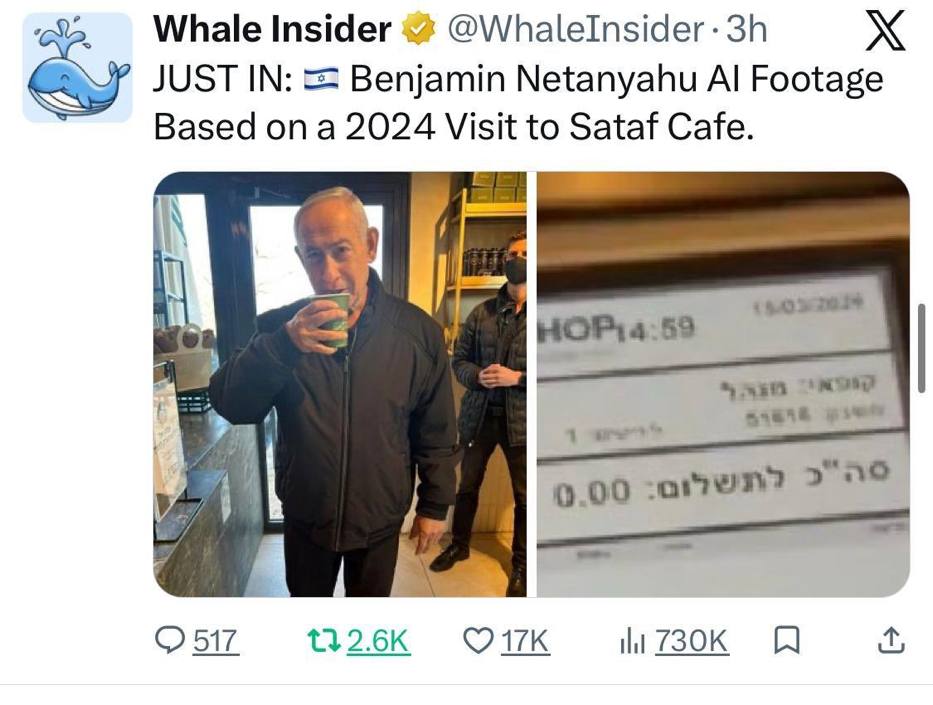Click the reply speech bubble icon
This screenshot has height=705, width=933.
tap(170, 641)
